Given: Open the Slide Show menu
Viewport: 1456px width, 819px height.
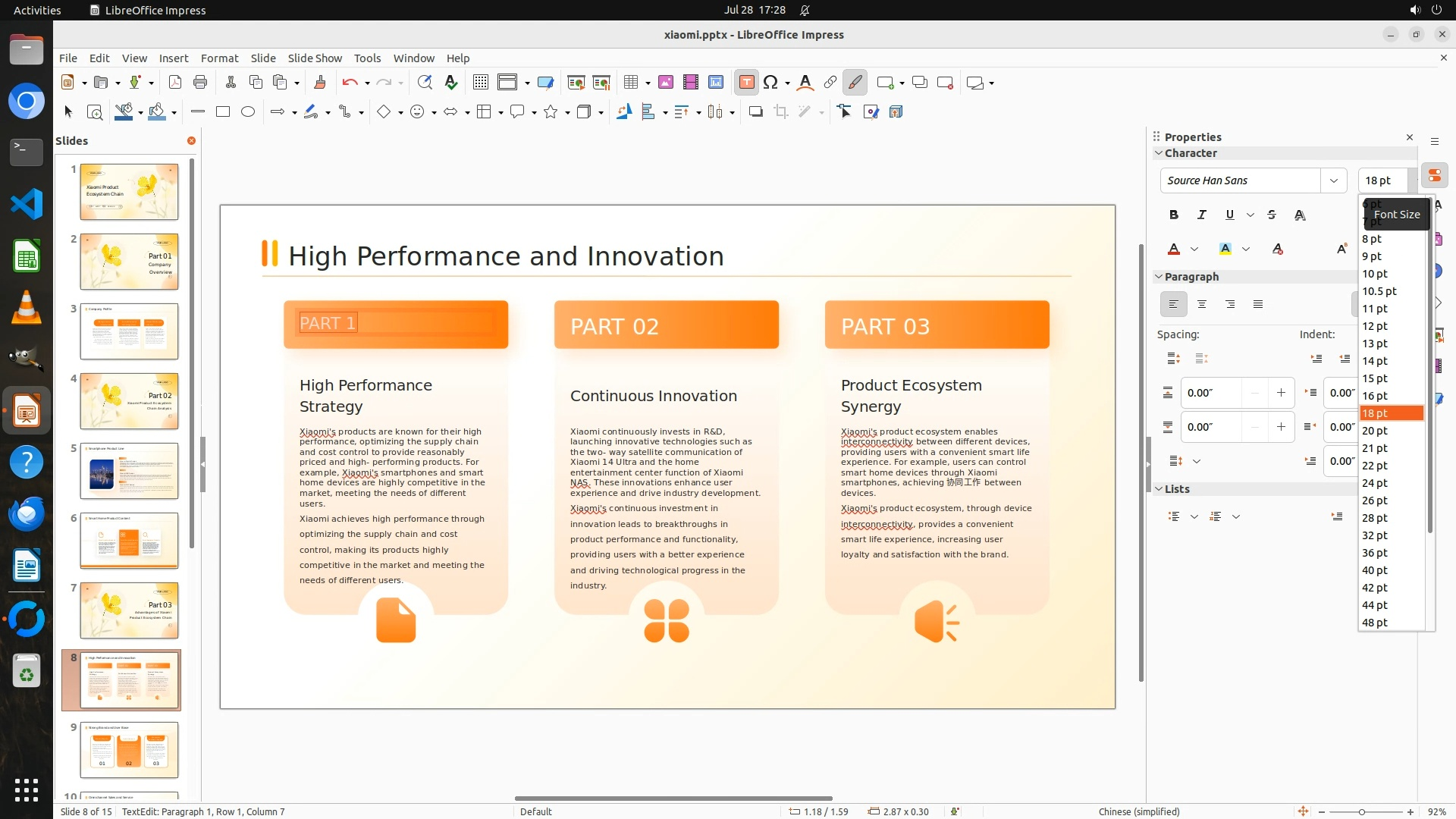Looking at the screenshot, I should click(315, 58).
